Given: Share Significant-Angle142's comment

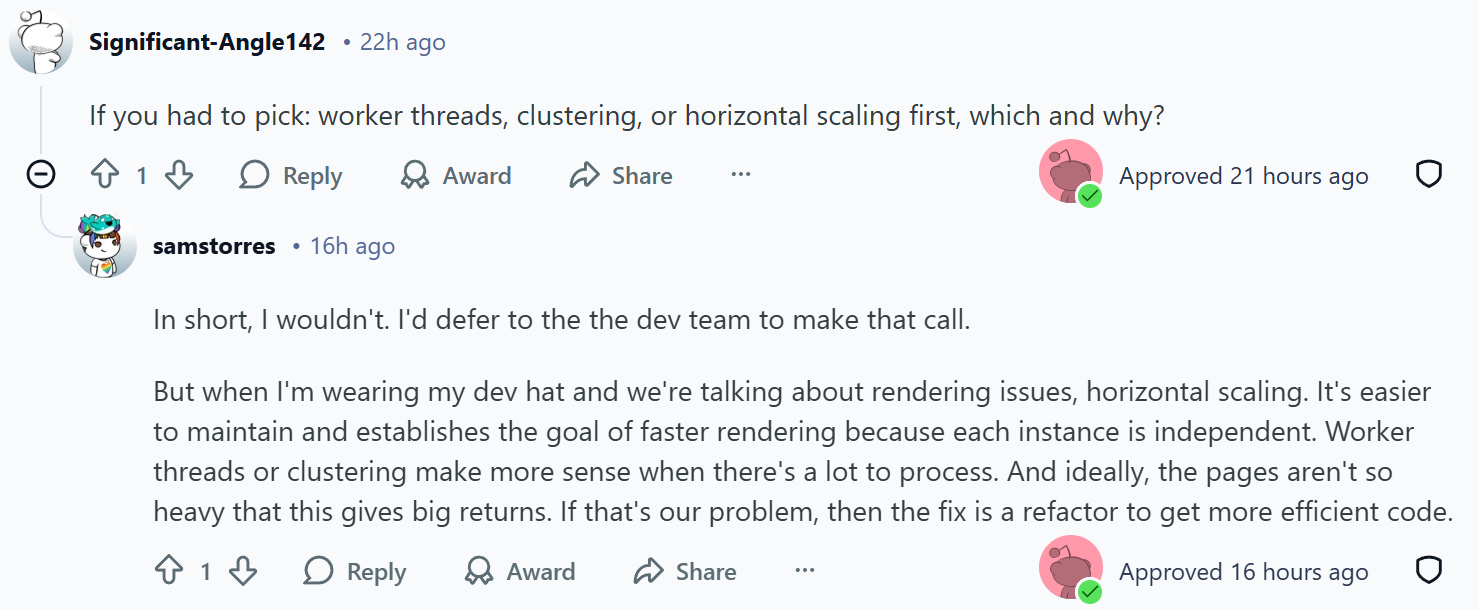Looking at the screenshot, I should pos(621,176).
